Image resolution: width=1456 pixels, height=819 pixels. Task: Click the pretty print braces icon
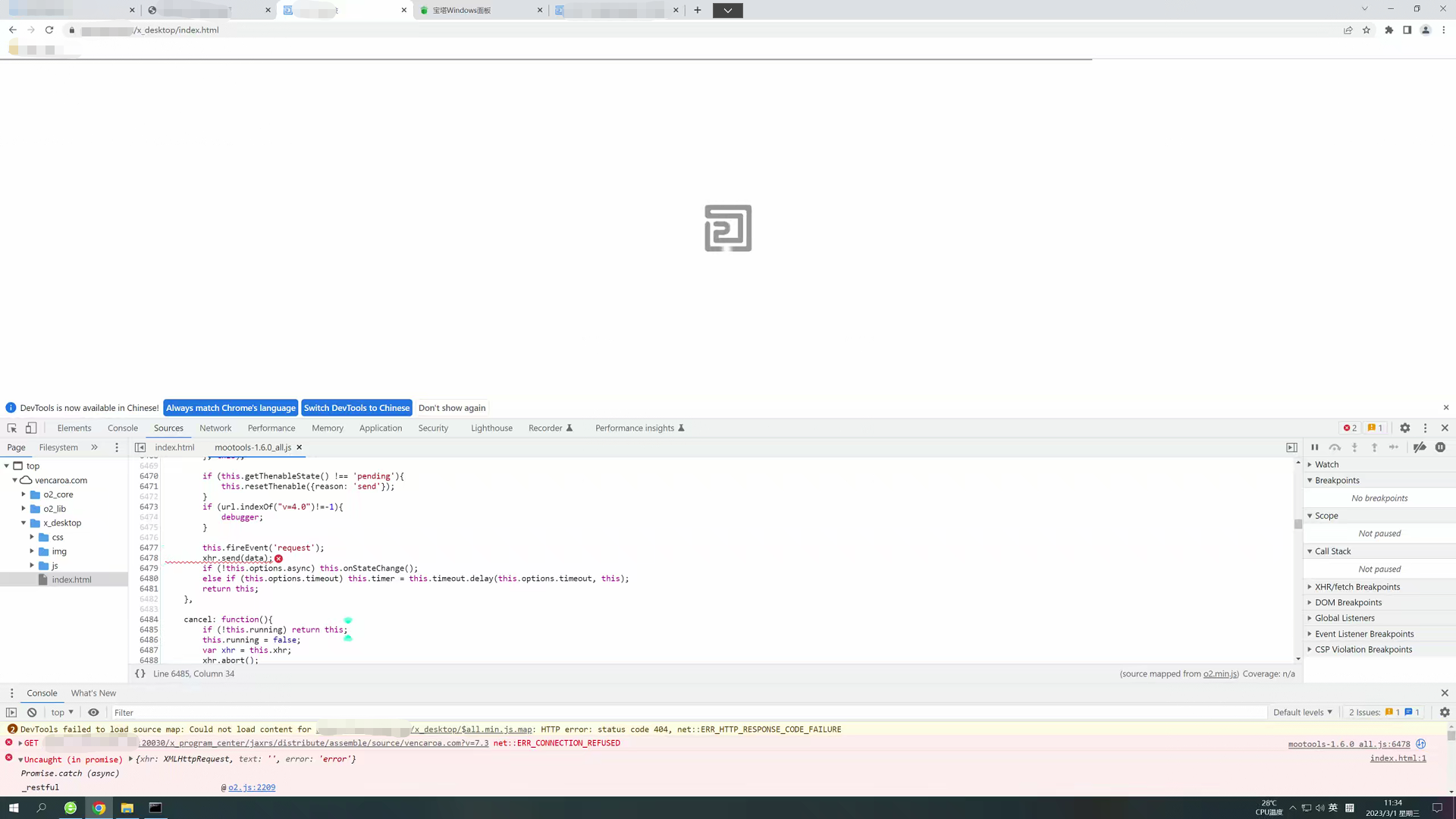140,674
